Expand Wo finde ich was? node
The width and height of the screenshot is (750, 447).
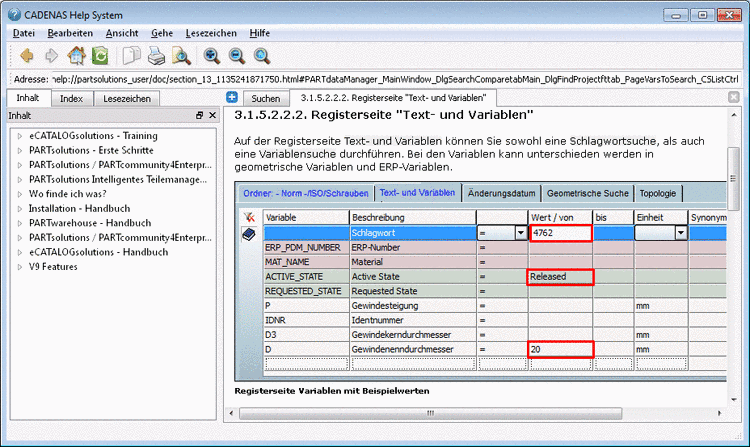20,194
